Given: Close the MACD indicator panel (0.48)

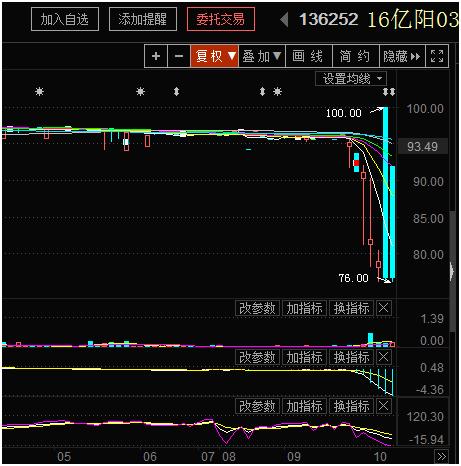Looking at the screenshot, I should (383, 357).
